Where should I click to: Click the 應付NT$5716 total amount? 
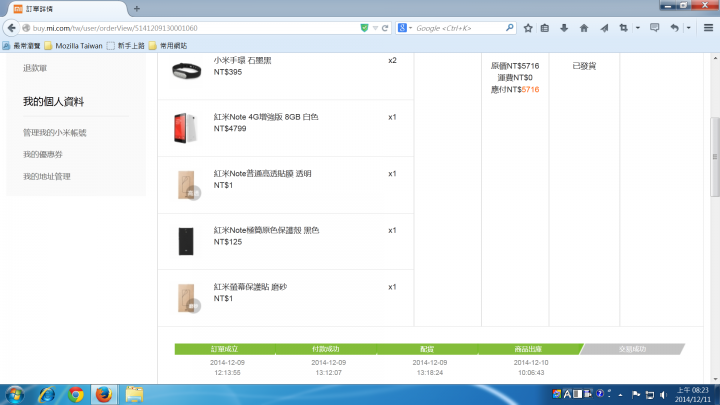pos(515,90)
